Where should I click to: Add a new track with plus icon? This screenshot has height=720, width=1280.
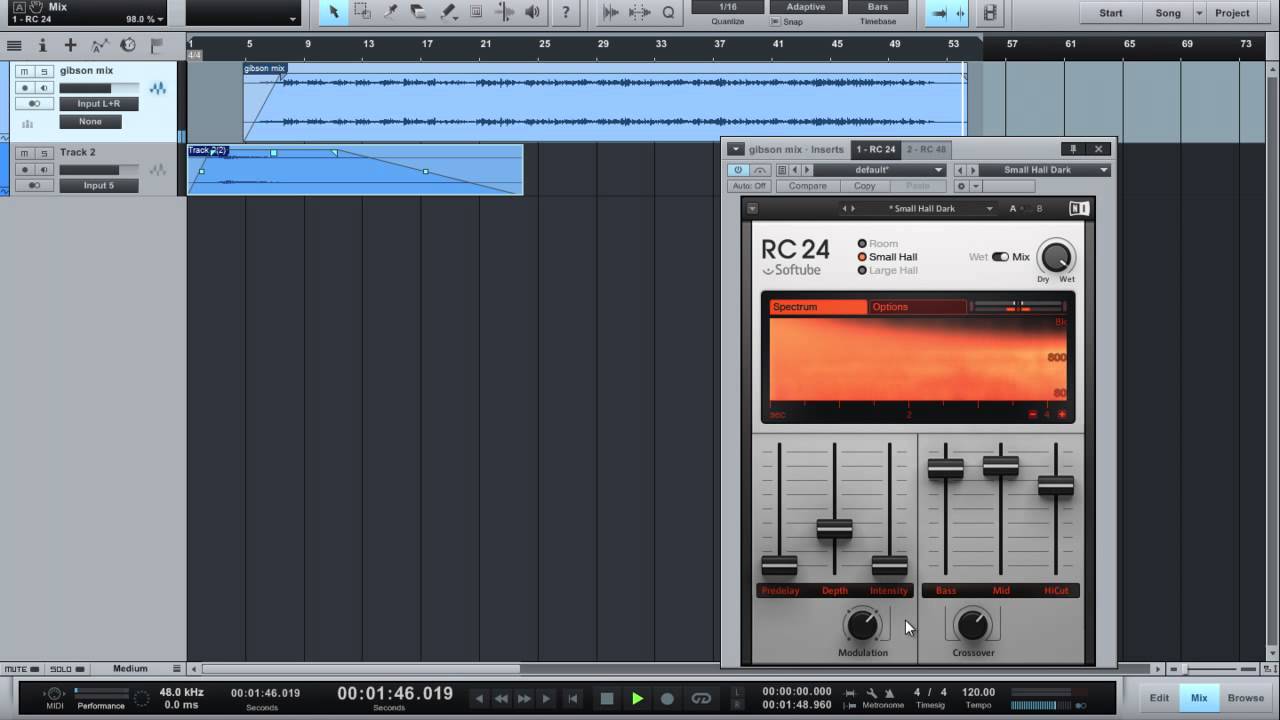(70, 45)
